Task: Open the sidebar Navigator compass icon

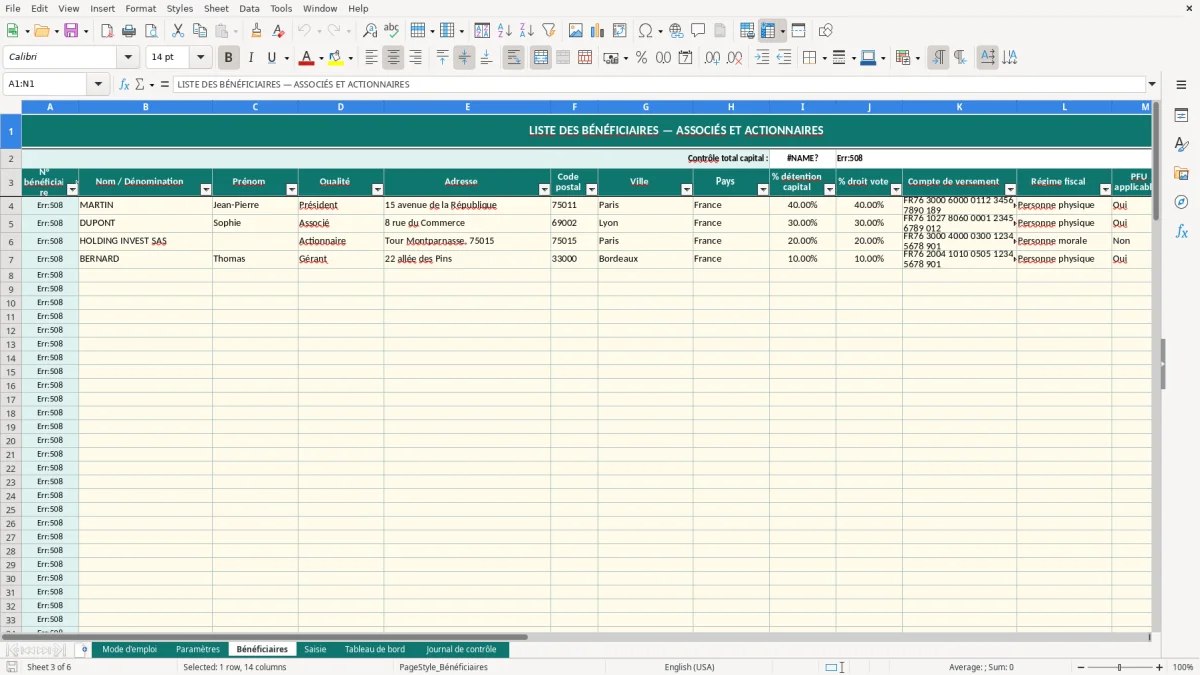Action: (1181, 202)
